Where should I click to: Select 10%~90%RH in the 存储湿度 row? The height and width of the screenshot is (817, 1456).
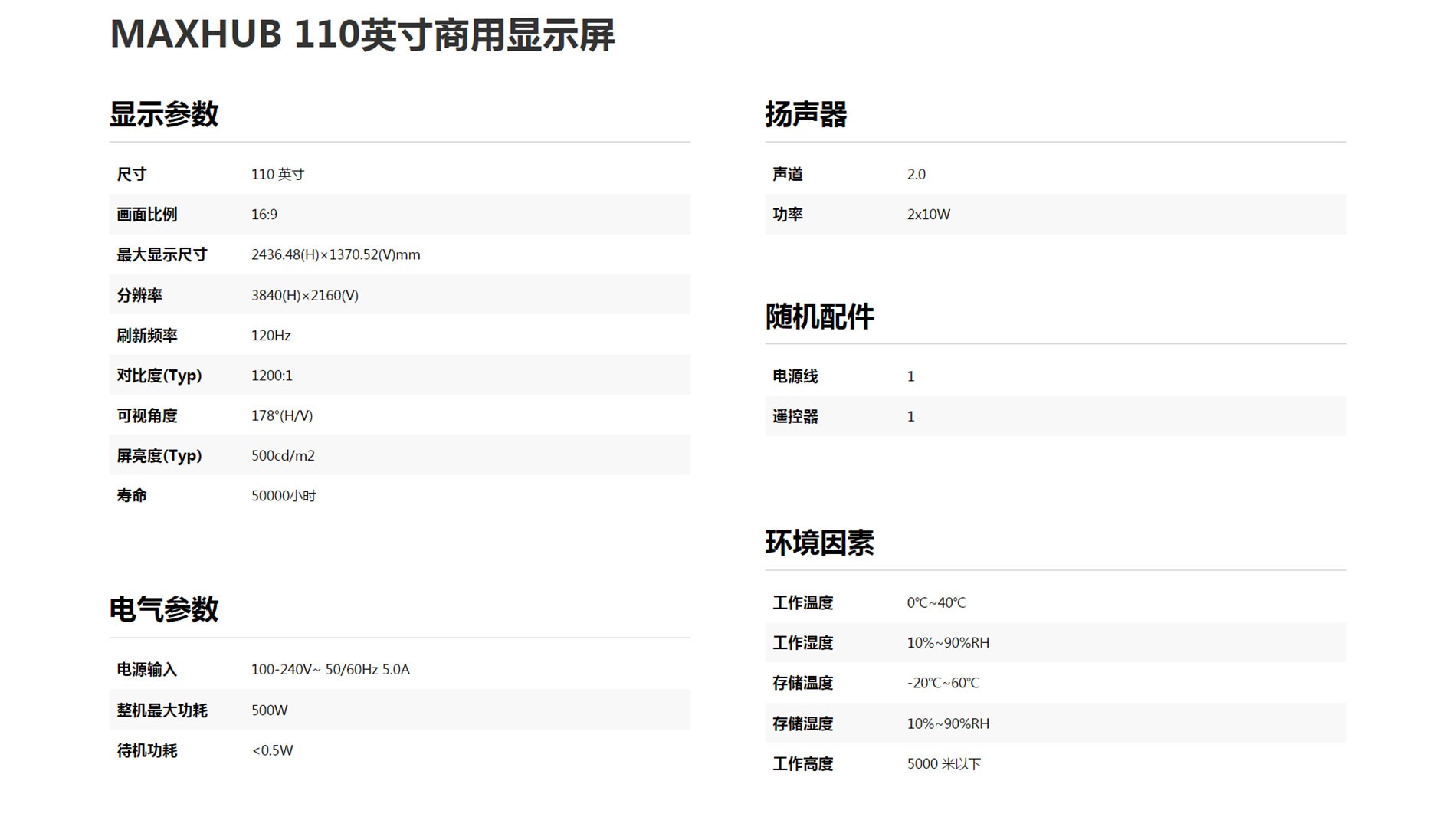[949, 723]
